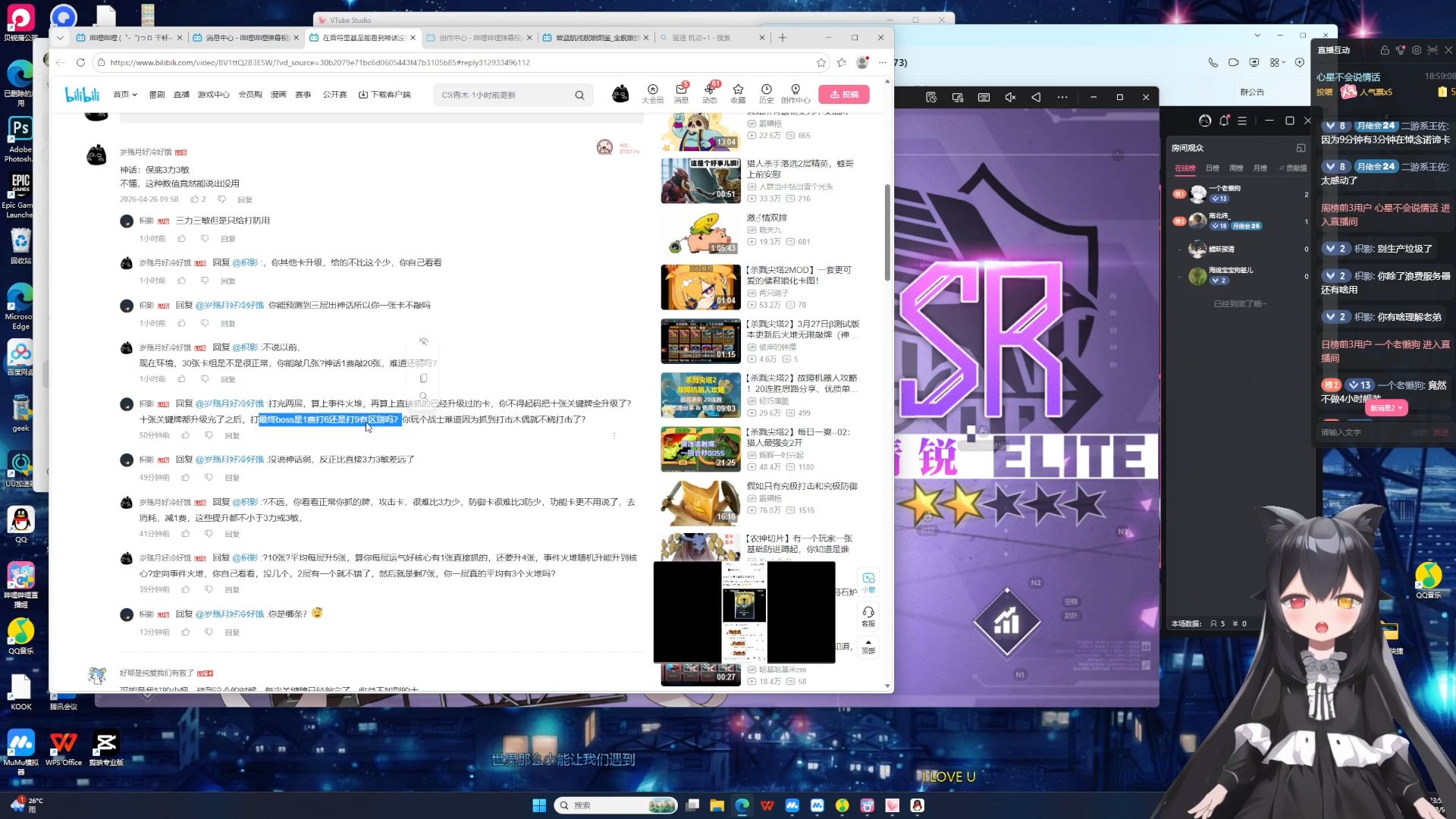Open user avatar in bilibili header
The height and width of the screenshot is (819, 1456).
(x=620, y=94)
